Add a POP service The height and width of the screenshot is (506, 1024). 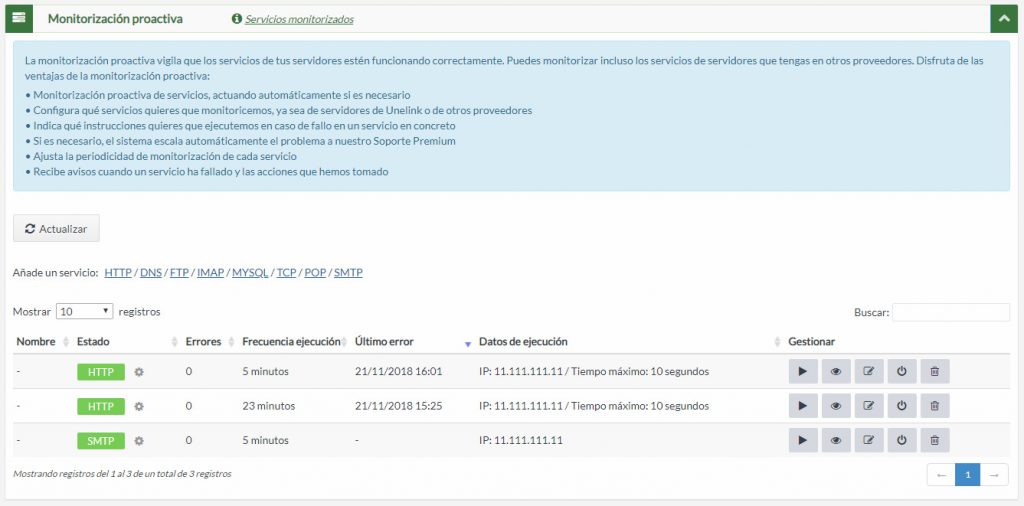tap(315, 273)
